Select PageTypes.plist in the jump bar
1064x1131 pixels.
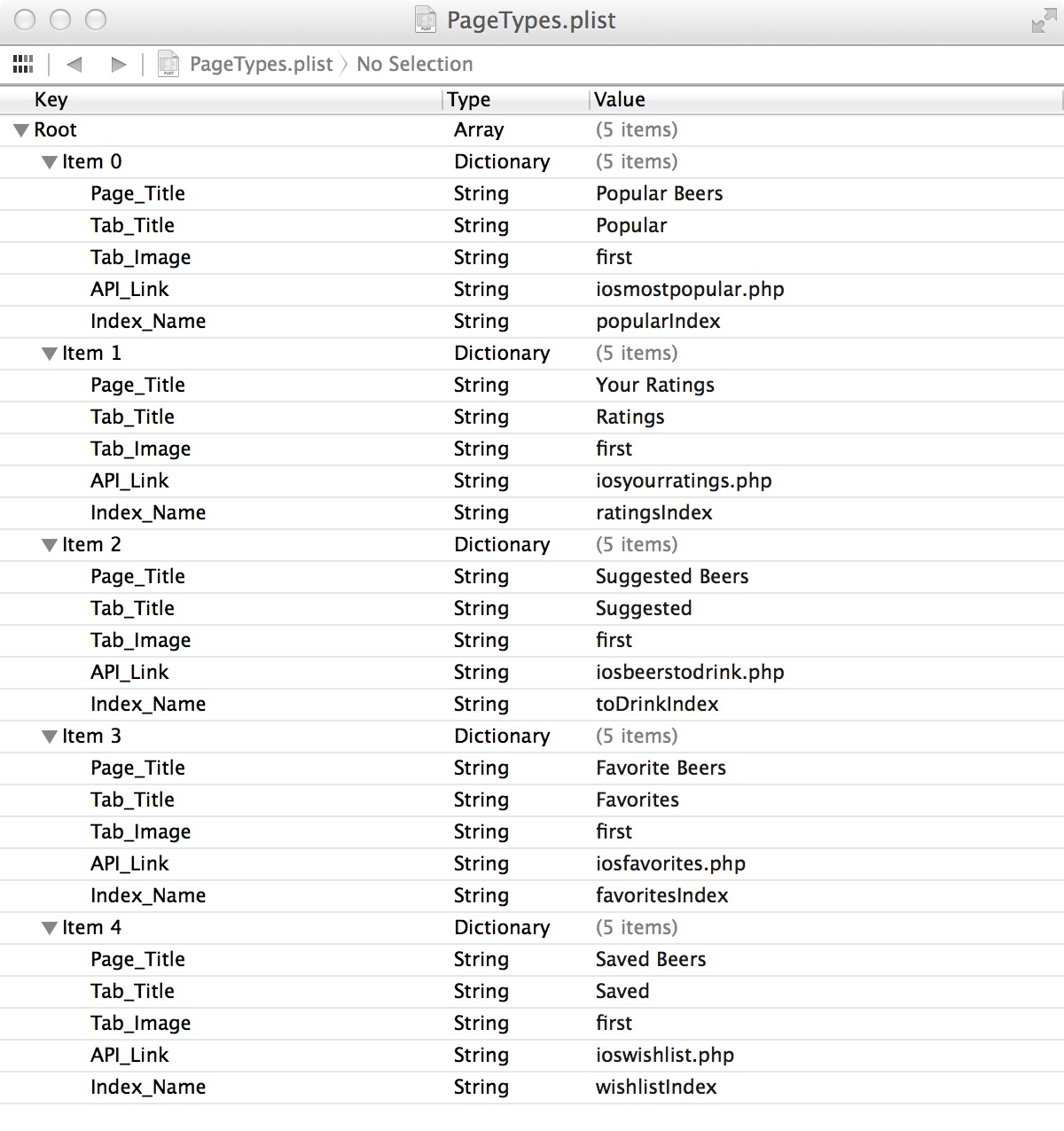(262, 64)
